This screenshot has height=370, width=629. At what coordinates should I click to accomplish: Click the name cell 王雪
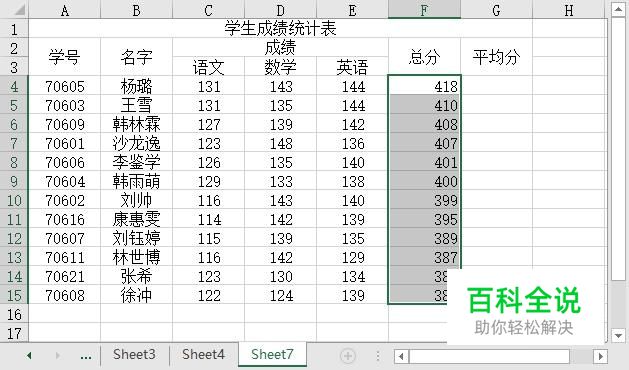pos(136,105)
